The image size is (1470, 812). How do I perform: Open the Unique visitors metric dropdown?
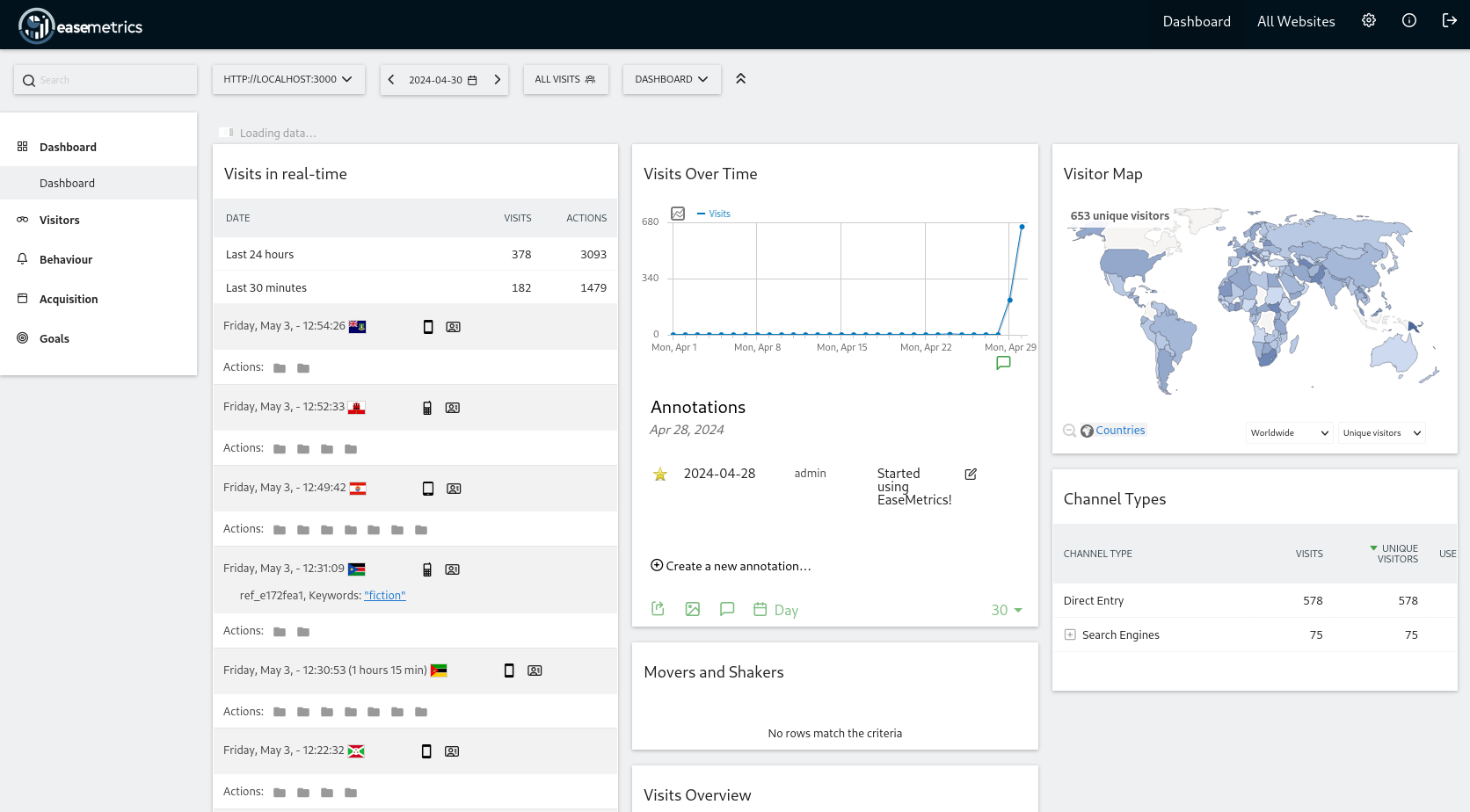(x=1382, y=432)
